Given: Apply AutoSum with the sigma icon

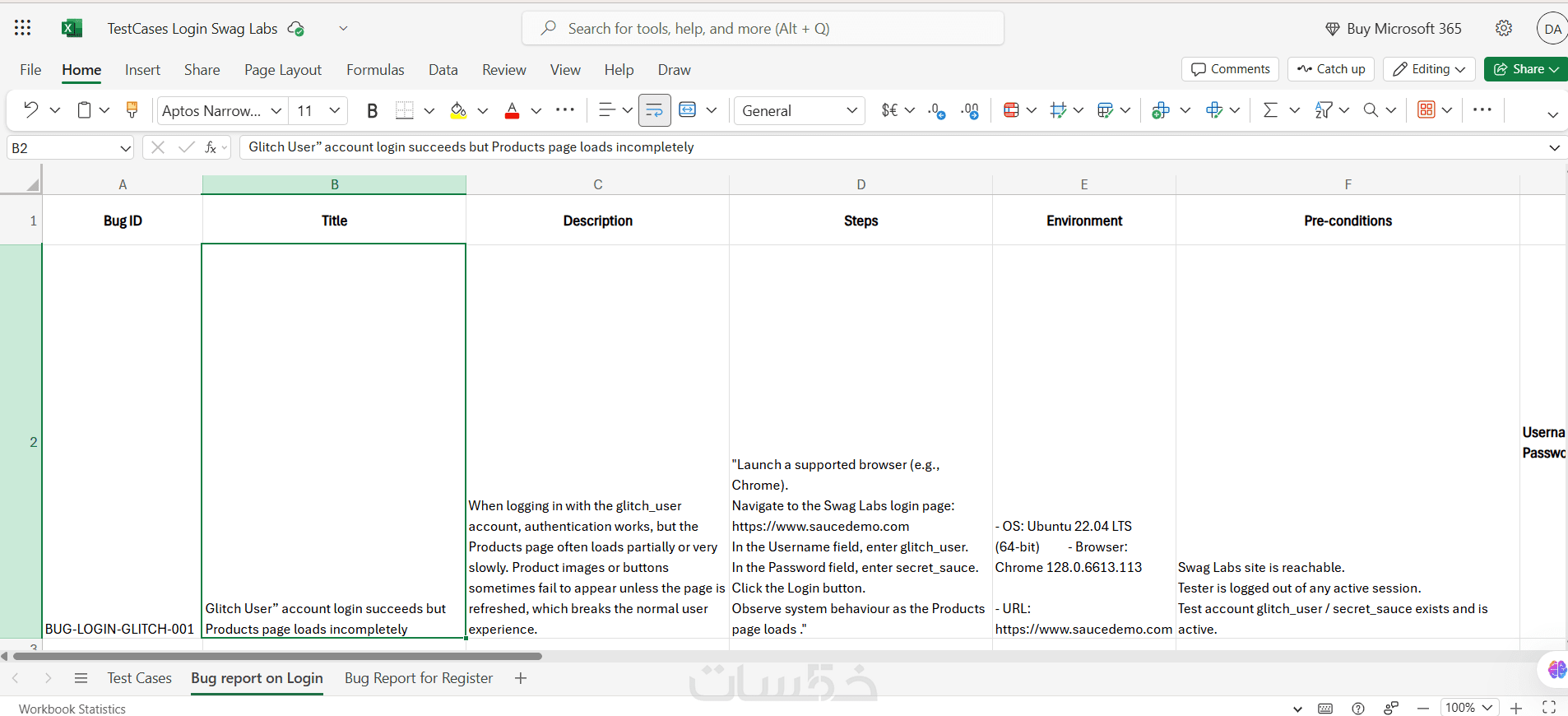Looking at the screenshot, I should (x=1270, y=110).
